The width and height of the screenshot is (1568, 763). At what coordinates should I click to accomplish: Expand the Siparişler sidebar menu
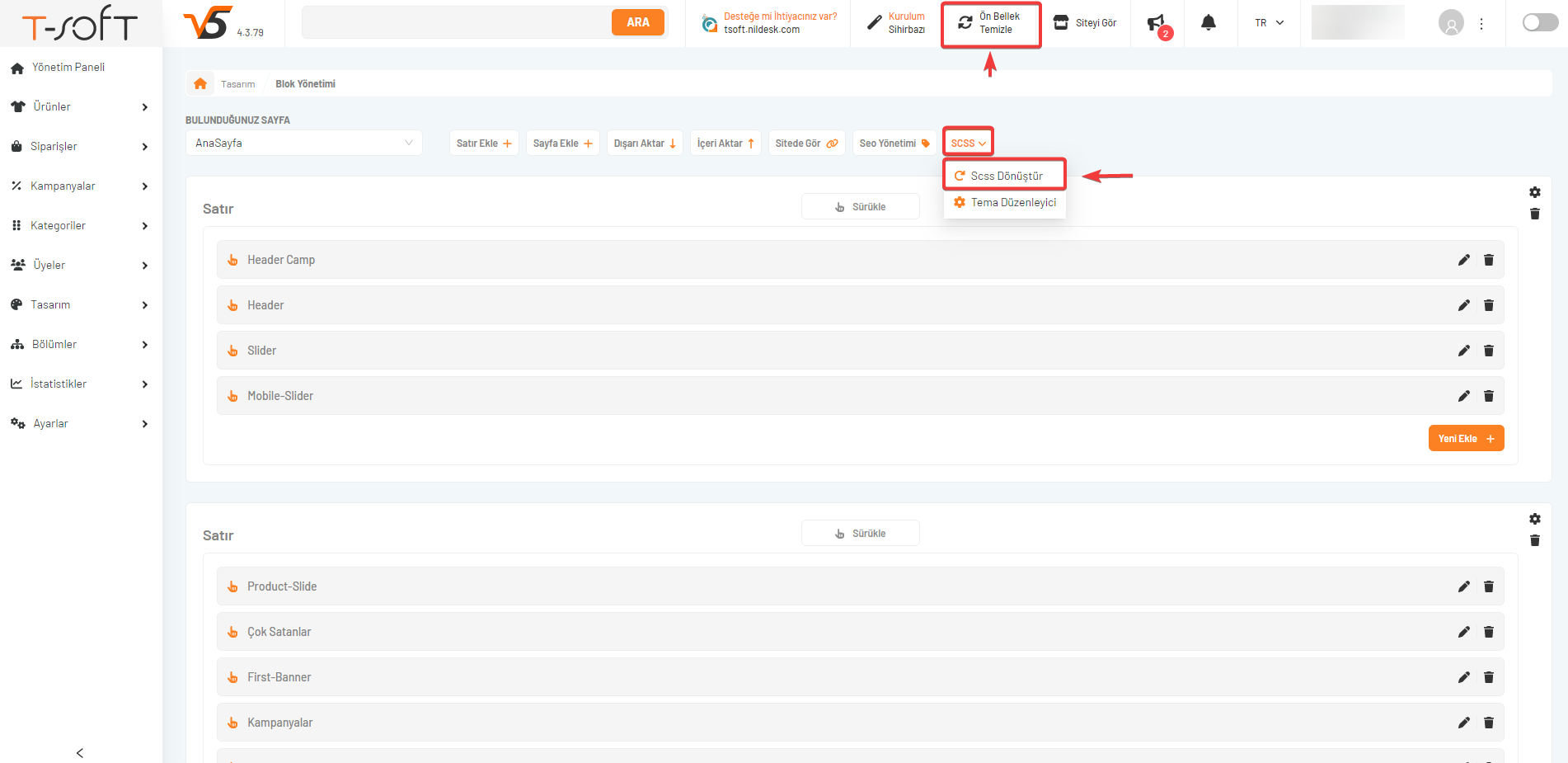click(x=81, y=146)
